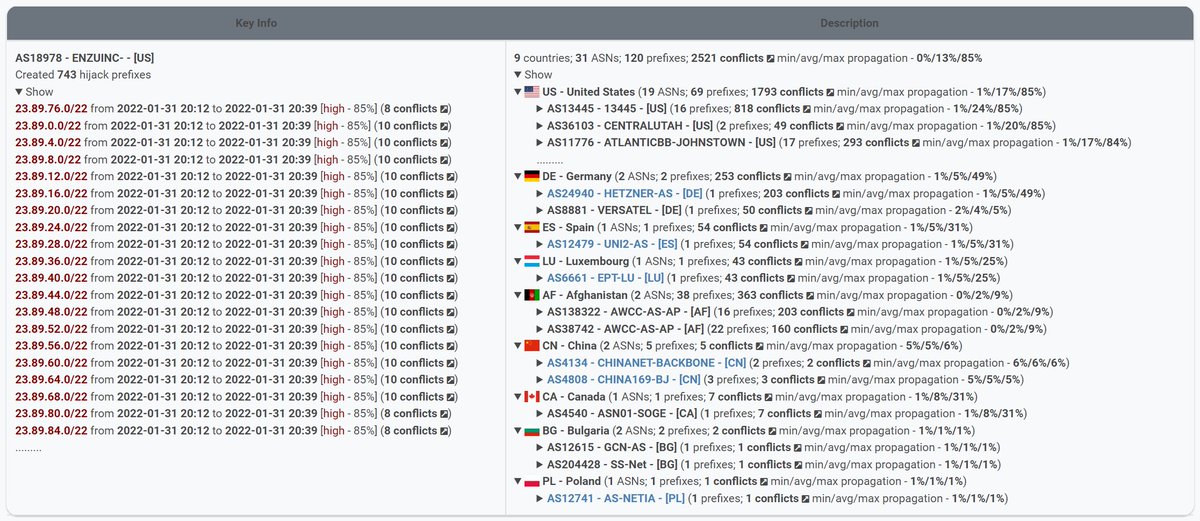Screen dimensions: 1200x521
Task: Click the Key Info column header
Action: pyautogui.click(x=257, y=23)
